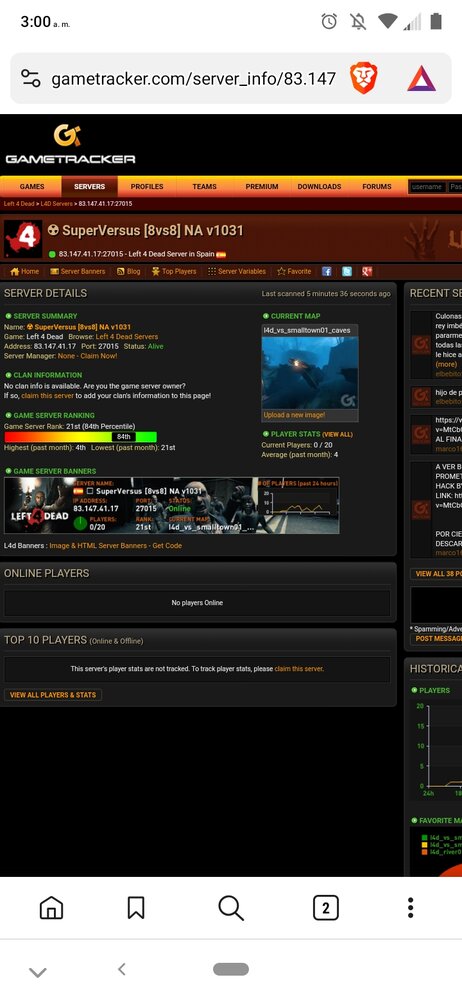The width and height of the screenshot is (462, 1000).
Task: Tap claim this server in Clan Information
Action: point(48,396)
